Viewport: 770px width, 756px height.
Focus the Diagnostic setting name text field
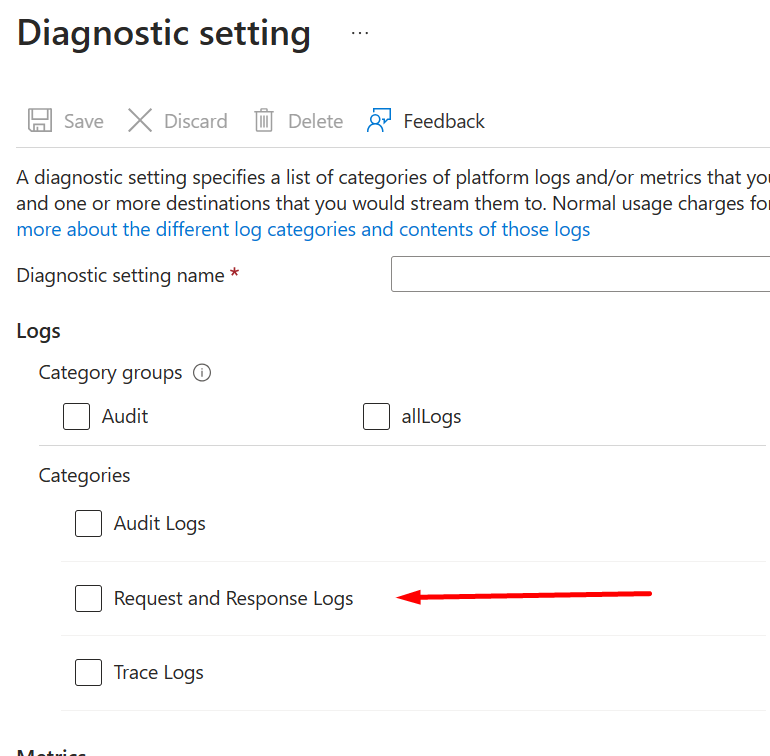coord(580,275)
